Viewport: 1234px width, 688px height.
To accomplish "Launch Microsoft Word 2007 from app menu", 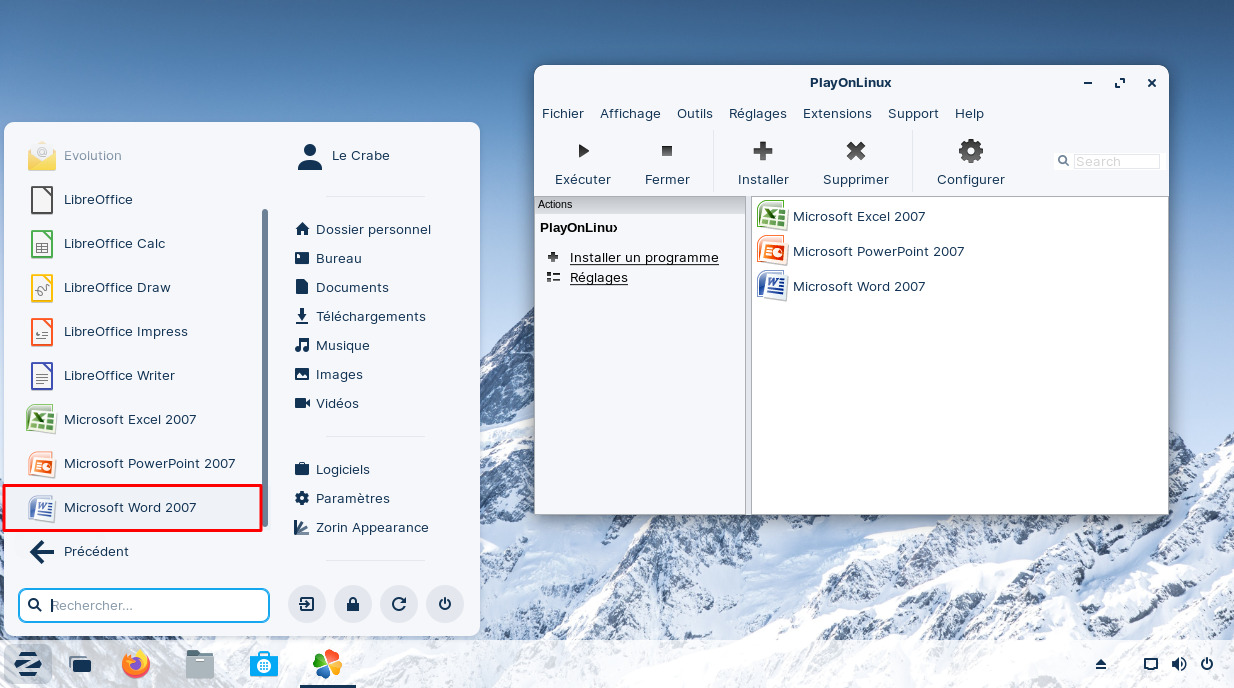I will click(133, 507).
